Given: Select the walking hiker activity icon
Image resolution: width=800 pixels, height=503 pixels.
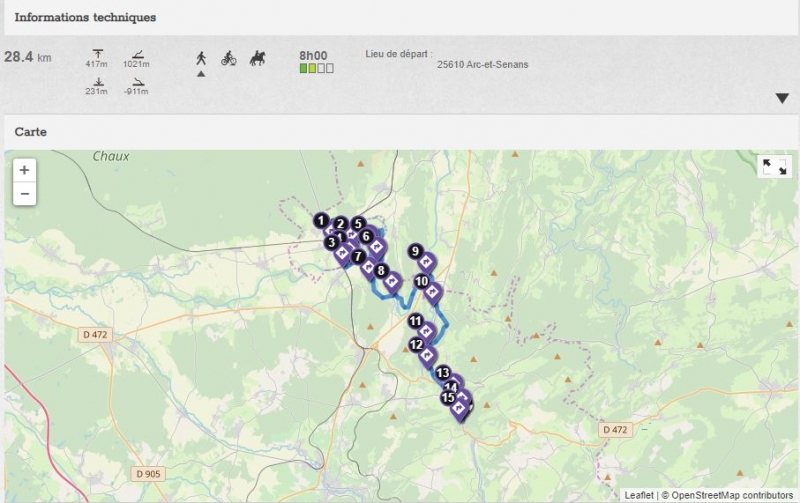Looking at the screenshot, I should tap(201, 58).
